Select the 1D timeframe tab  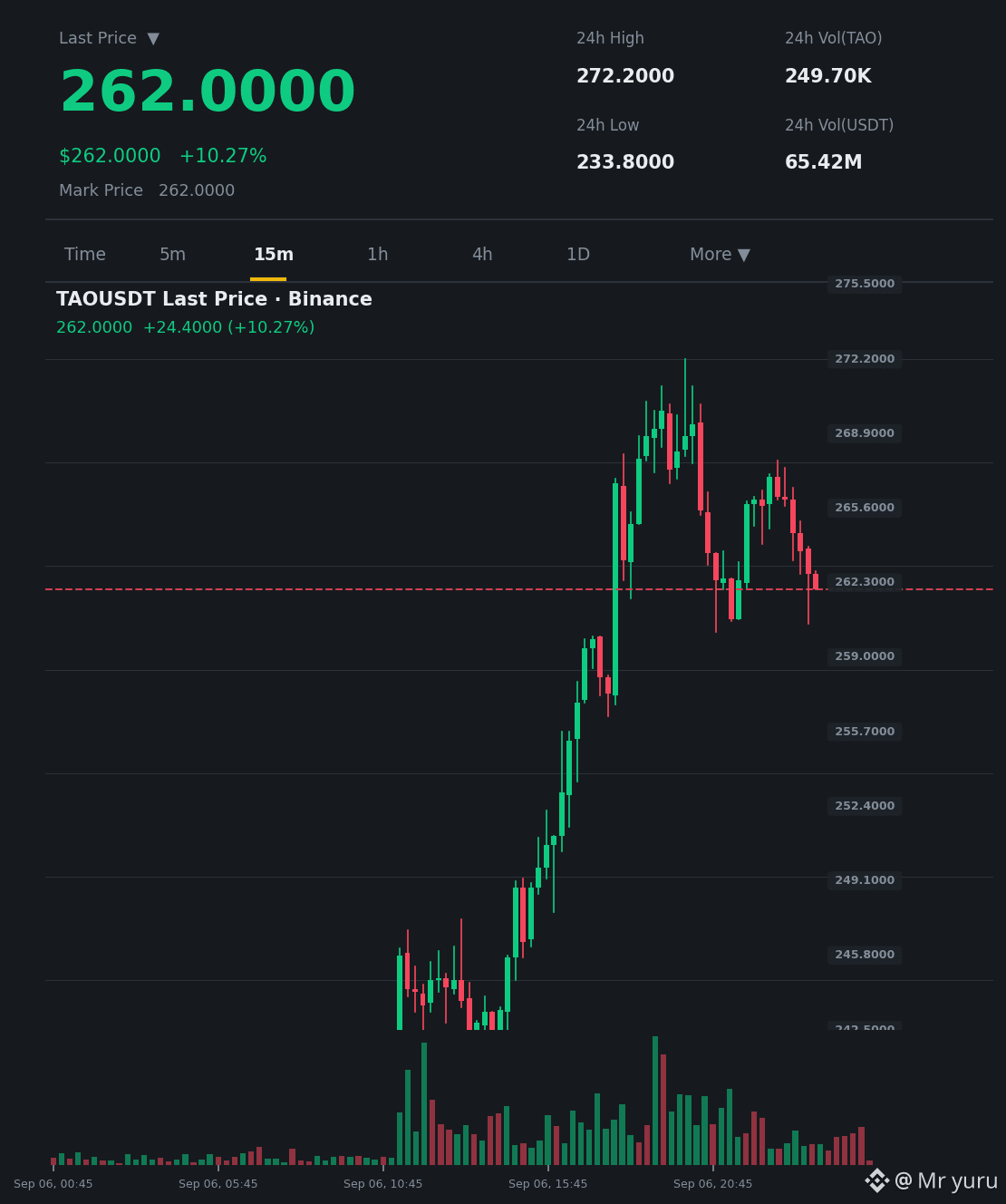pyautogui.click(x=578, y=255)
